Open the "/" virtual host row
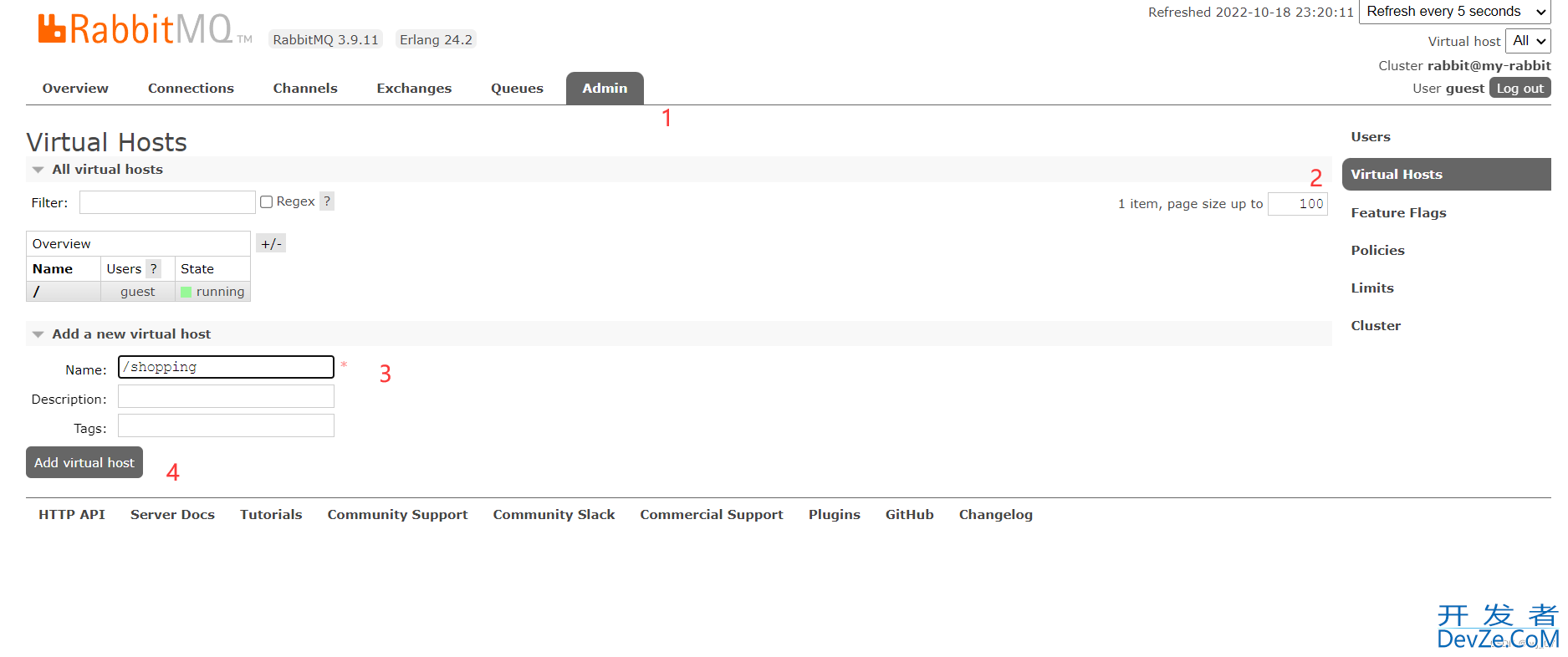 click(x=36, y=292)
